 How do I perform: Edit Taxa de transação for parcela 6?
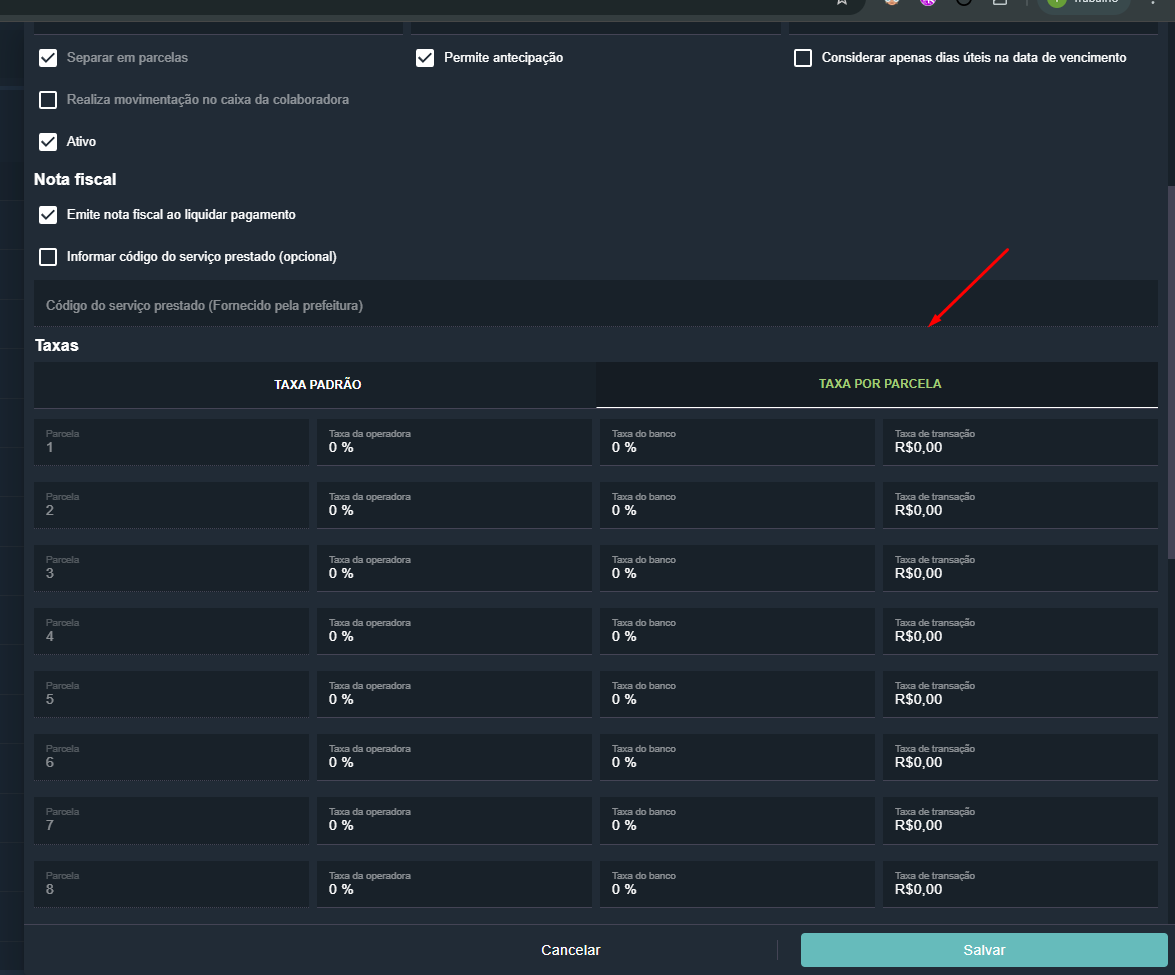pos(1021,757)
